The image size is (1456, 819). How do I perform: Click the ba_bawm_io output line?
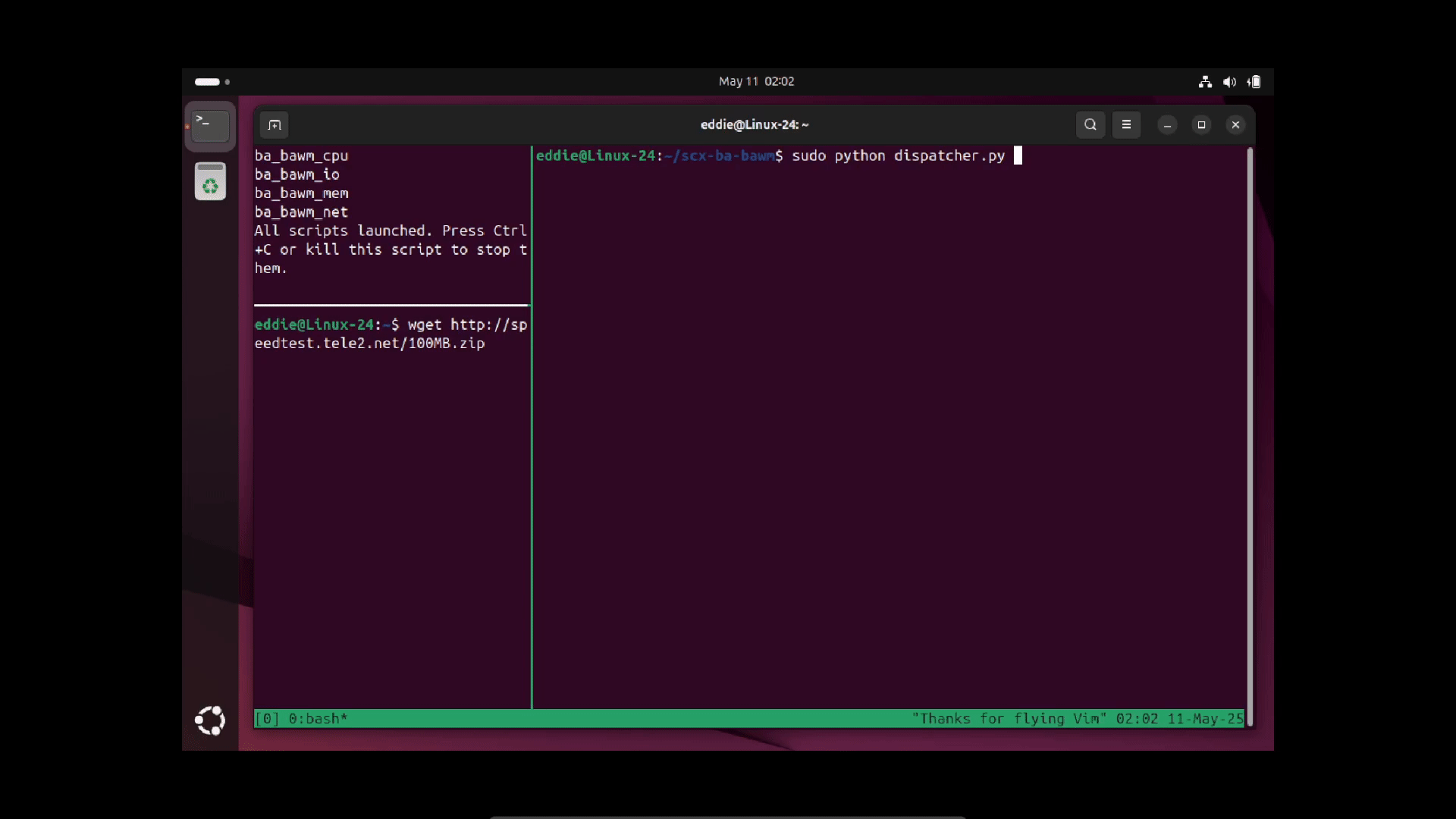pyautogui.click(x=297, y=174)
